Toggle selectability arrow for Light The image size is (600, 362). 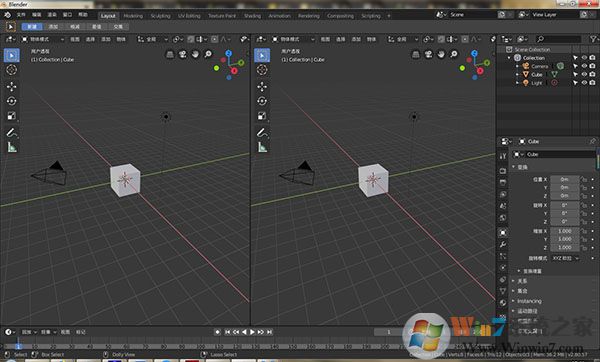point(575,83)
